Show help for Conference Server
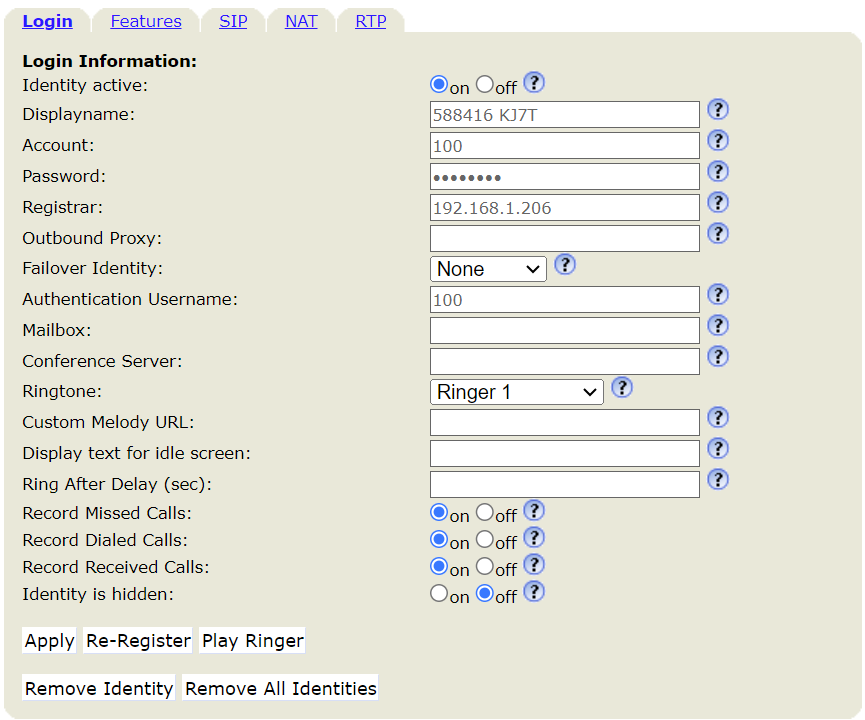The height and width of the screenshot is (720, 865). pyautogui.click(x=718, y=356)
